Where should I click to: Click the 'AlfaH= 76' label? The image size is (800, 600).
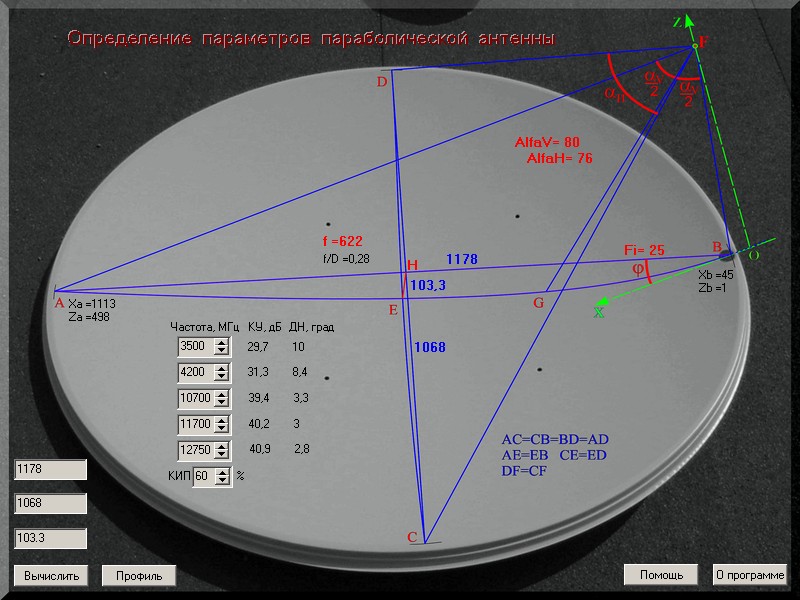[x=560, y=158]
